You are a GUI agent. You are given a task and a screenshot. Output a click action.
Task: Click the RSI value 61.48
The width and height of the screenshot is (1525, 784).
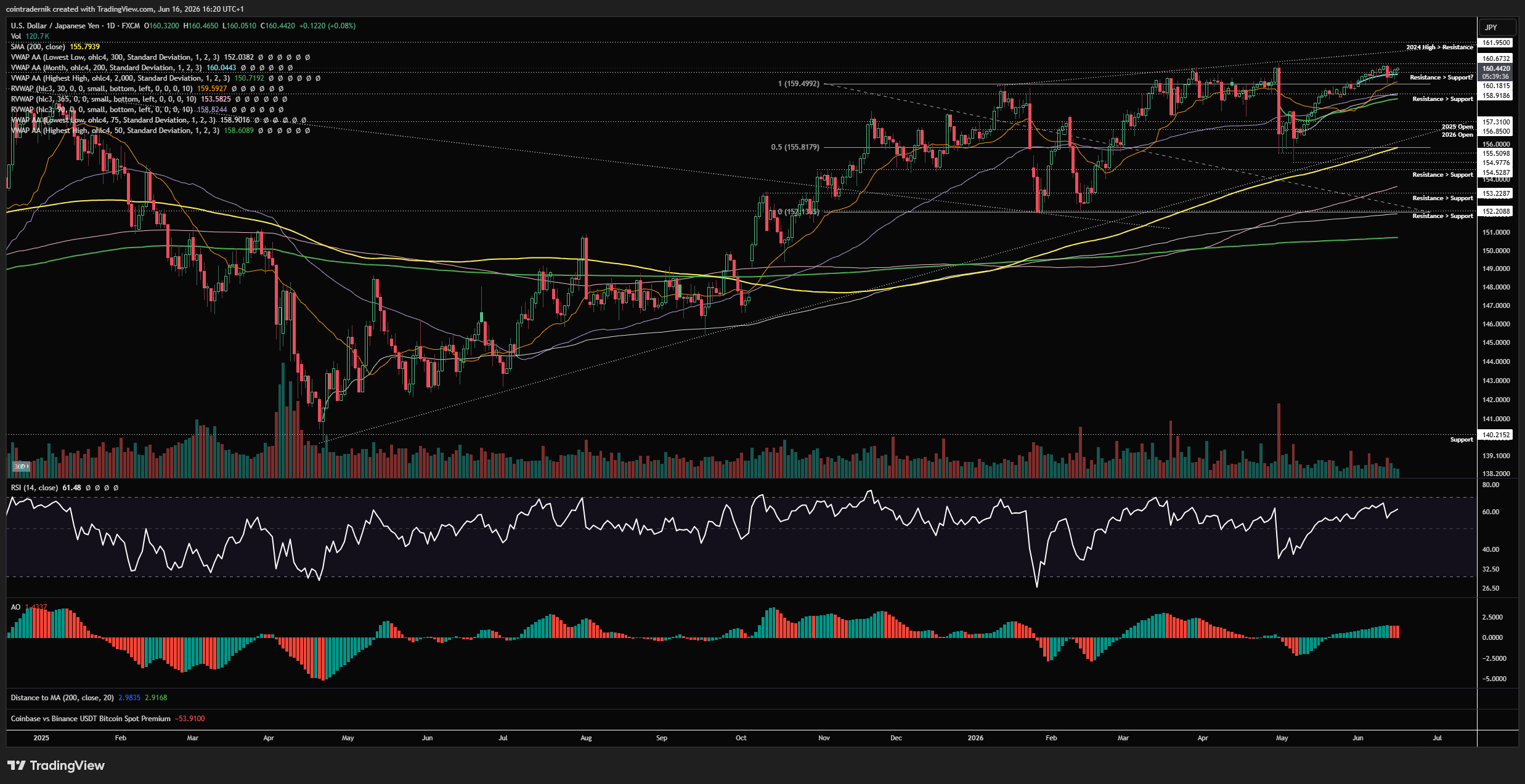[x=71, y=488]
